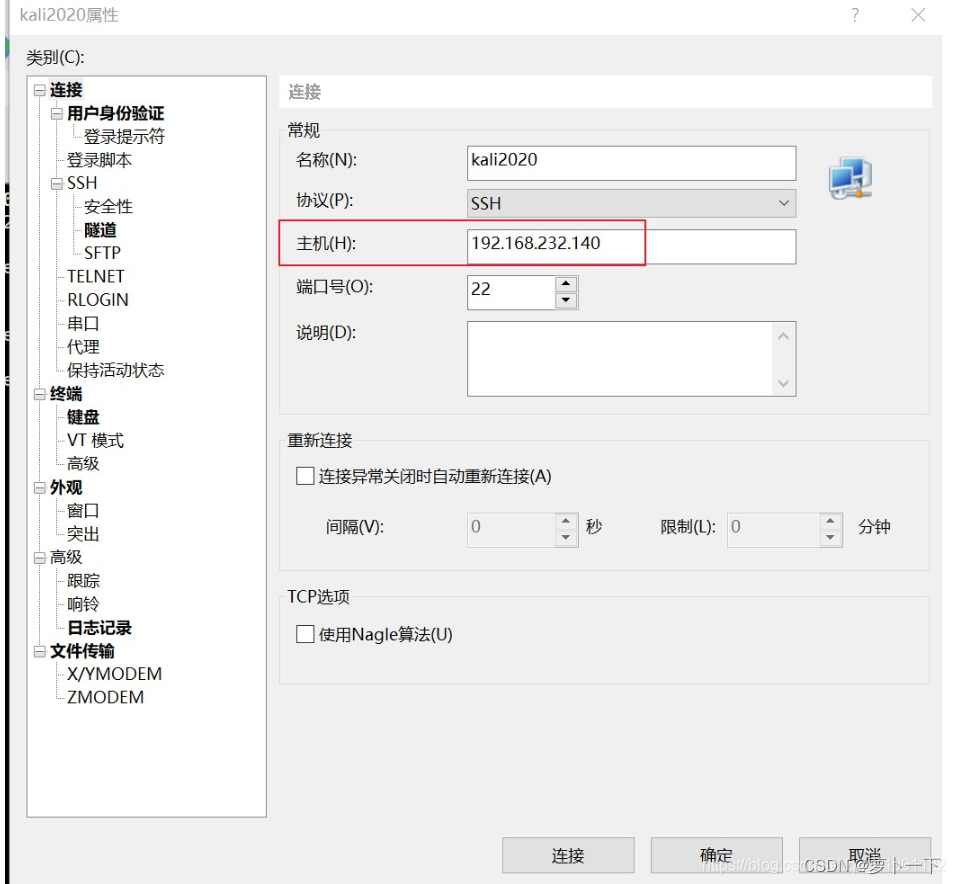This screenshot has width=956, height=884.
Task: Collapse the SSH tree node
Action: coord(57,184)
